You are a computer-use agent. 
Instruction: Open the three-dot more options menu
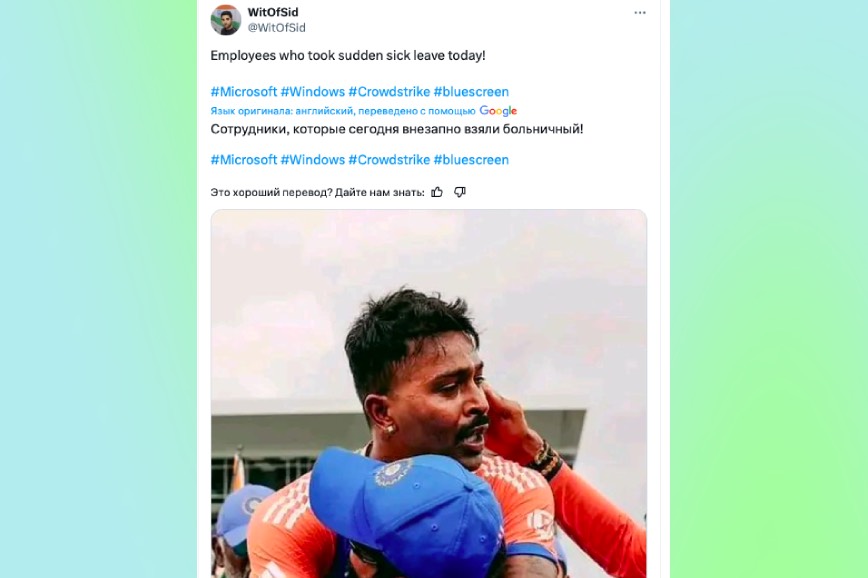click(640, 13)
